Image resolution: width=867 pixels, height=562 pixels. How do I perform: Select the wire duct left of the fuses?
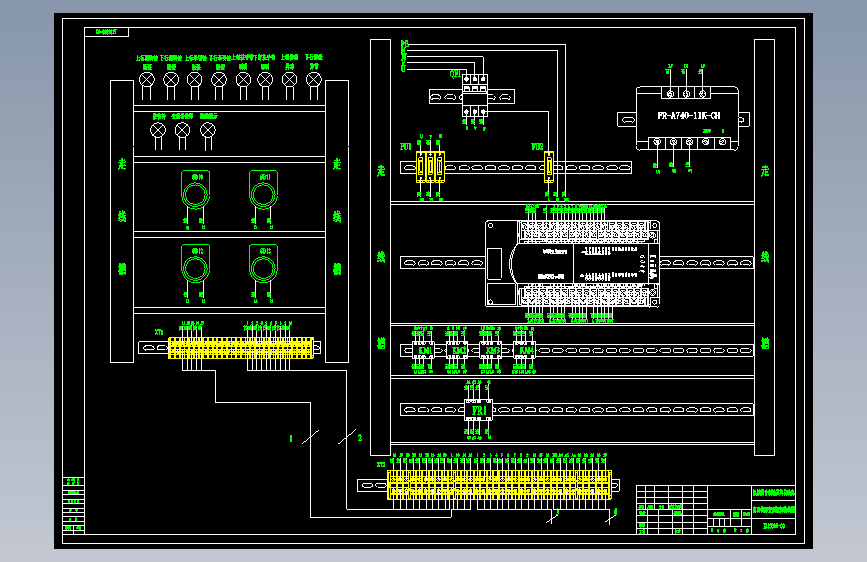380,247
